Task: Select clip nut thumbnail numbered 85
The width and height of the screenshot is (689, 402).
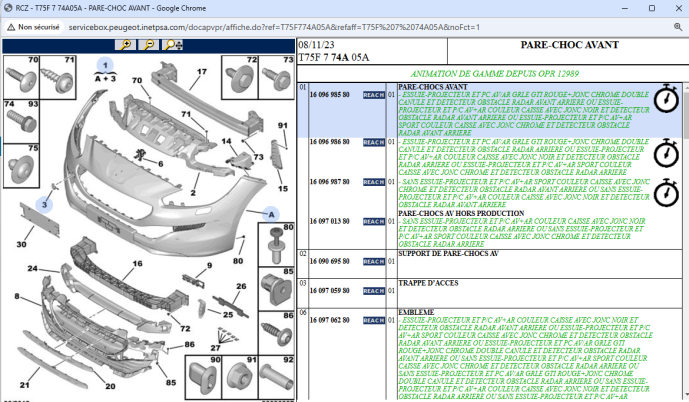Action: tap(276, 289)
